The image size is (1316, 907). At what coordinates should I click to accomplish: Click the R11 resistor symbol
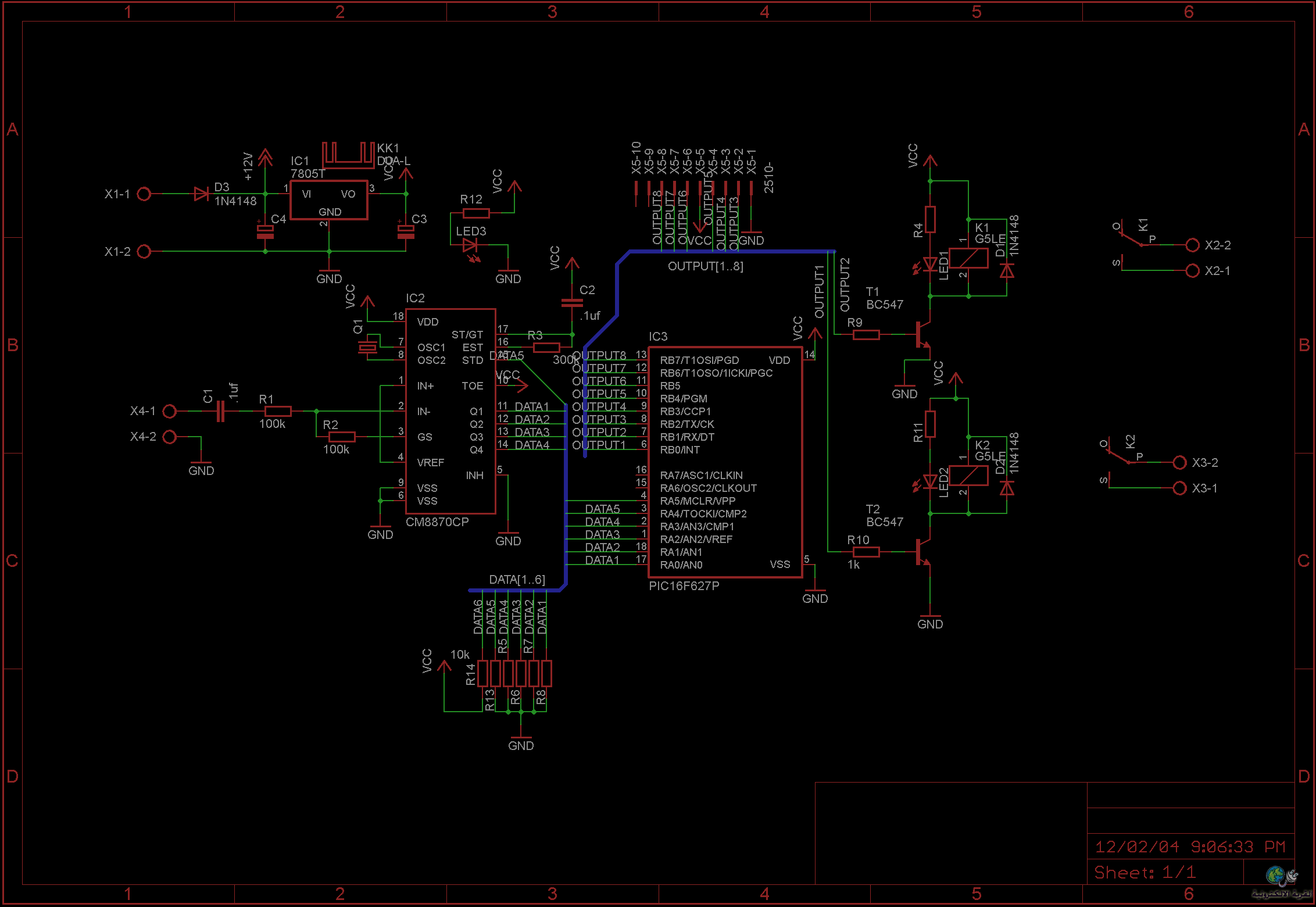pos(930,424)
